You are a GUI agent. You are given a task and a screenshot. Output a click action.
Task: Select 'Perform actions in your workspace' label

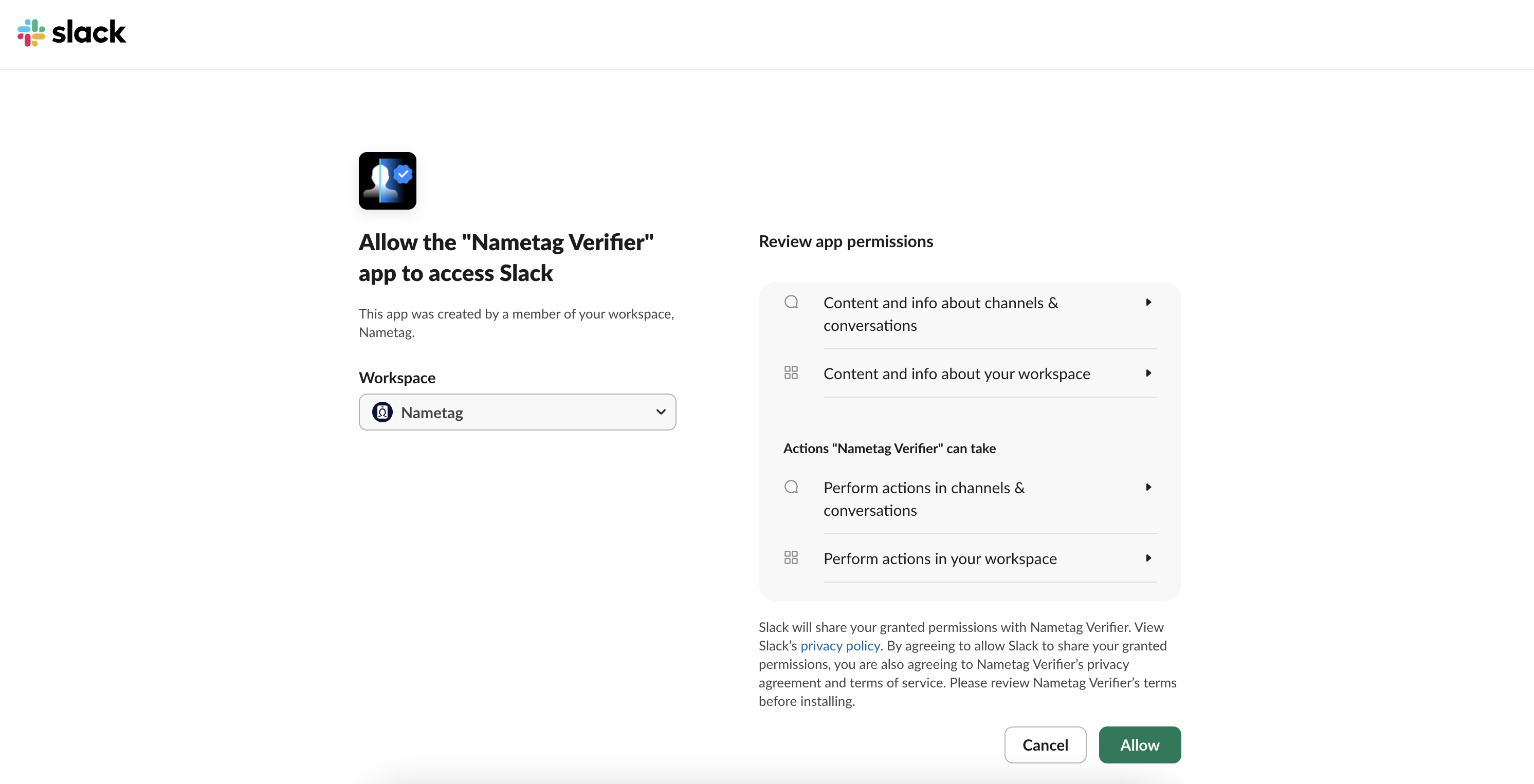click(940, 559)
